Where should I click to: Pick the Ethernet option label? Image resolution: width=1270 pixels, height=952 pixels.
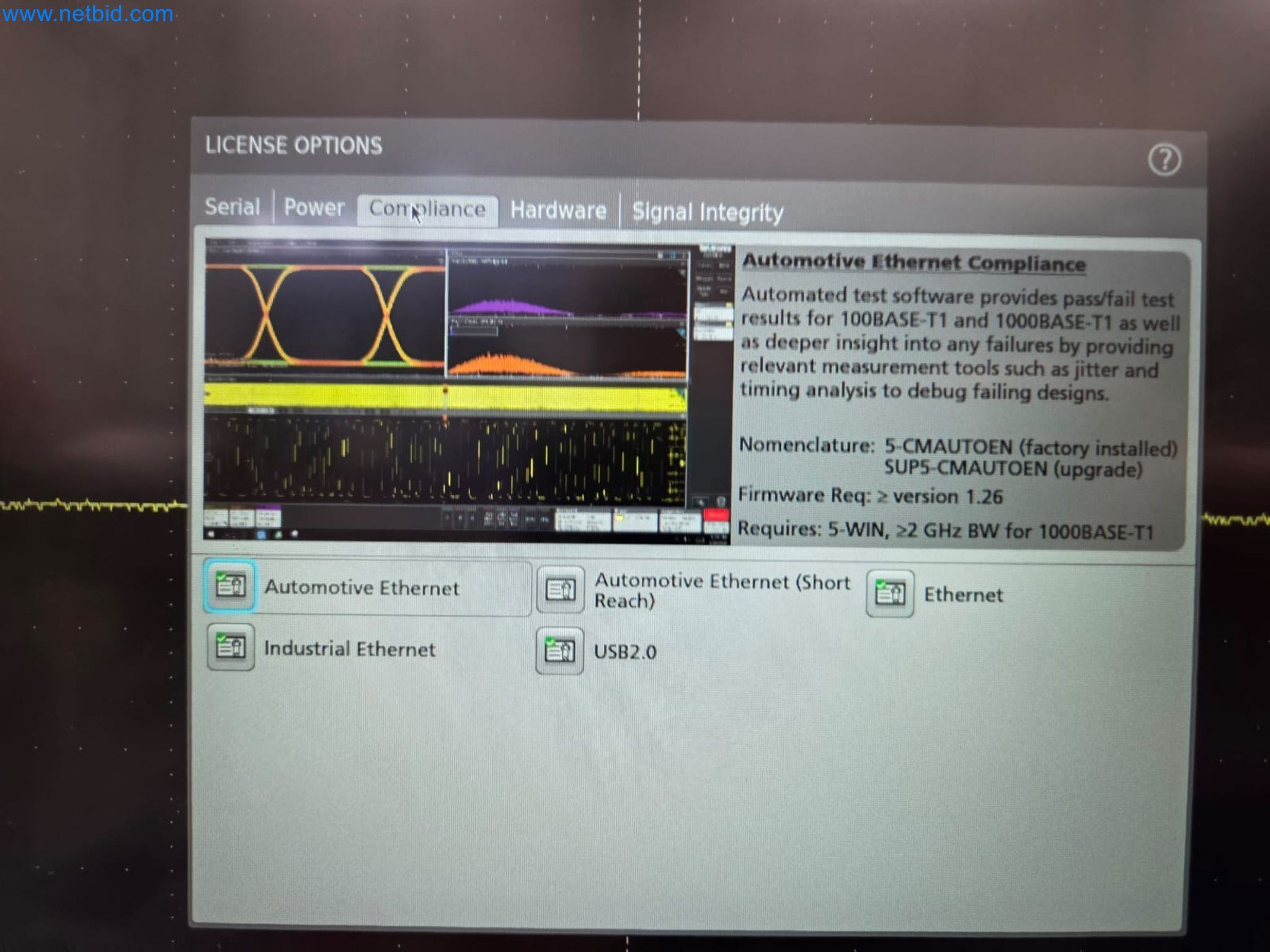[963, 595]
